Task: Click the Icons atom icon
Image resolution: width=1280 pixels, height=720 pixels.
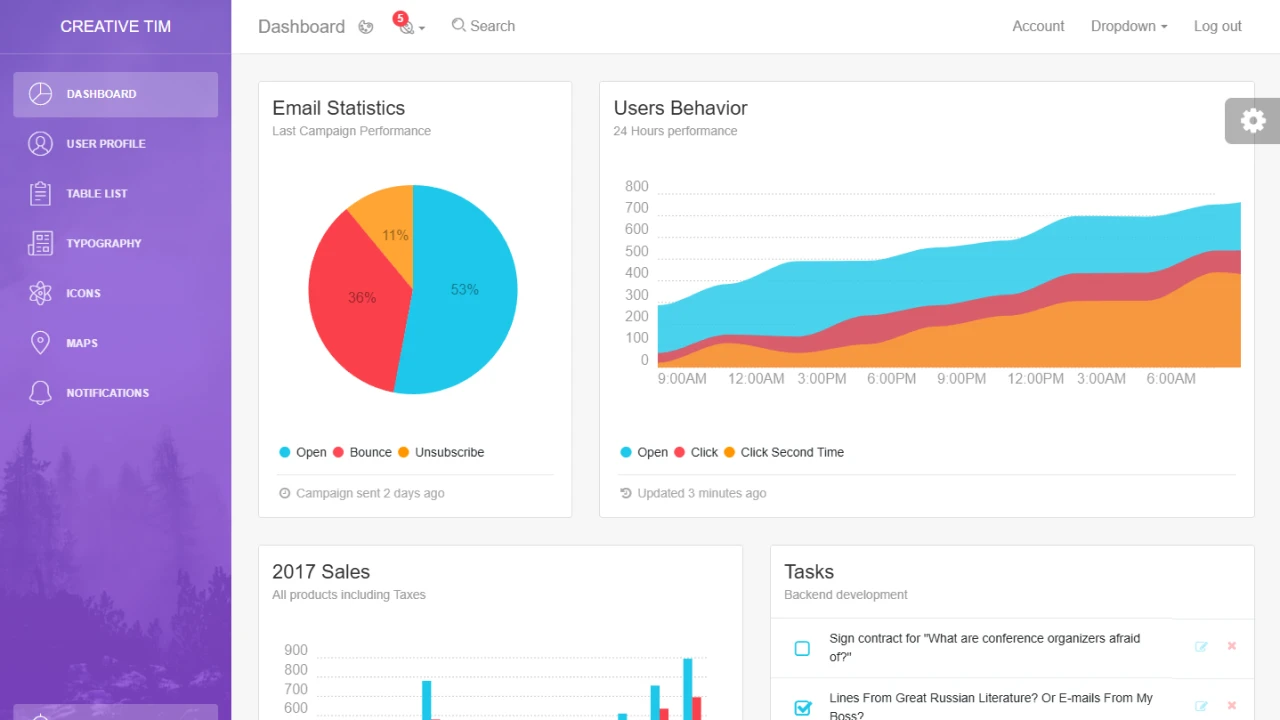Action: 40,293
